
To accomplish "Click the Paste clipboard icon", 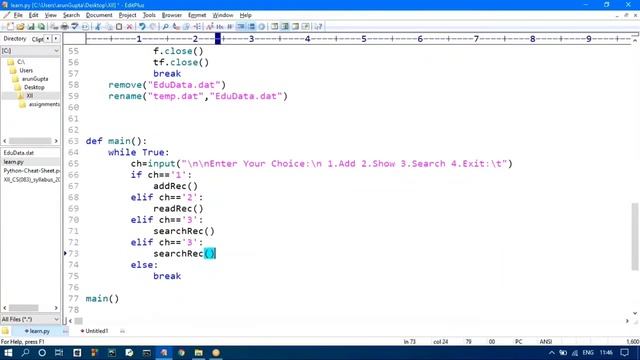I will (119, 27).
